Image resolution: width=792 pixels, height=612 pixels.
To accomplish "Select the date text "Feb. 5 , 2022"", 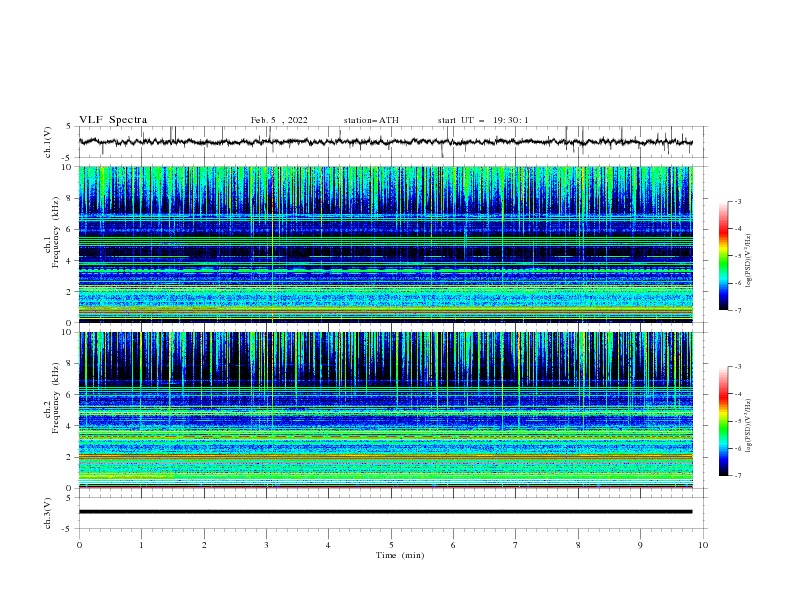I will click(279, 120).
